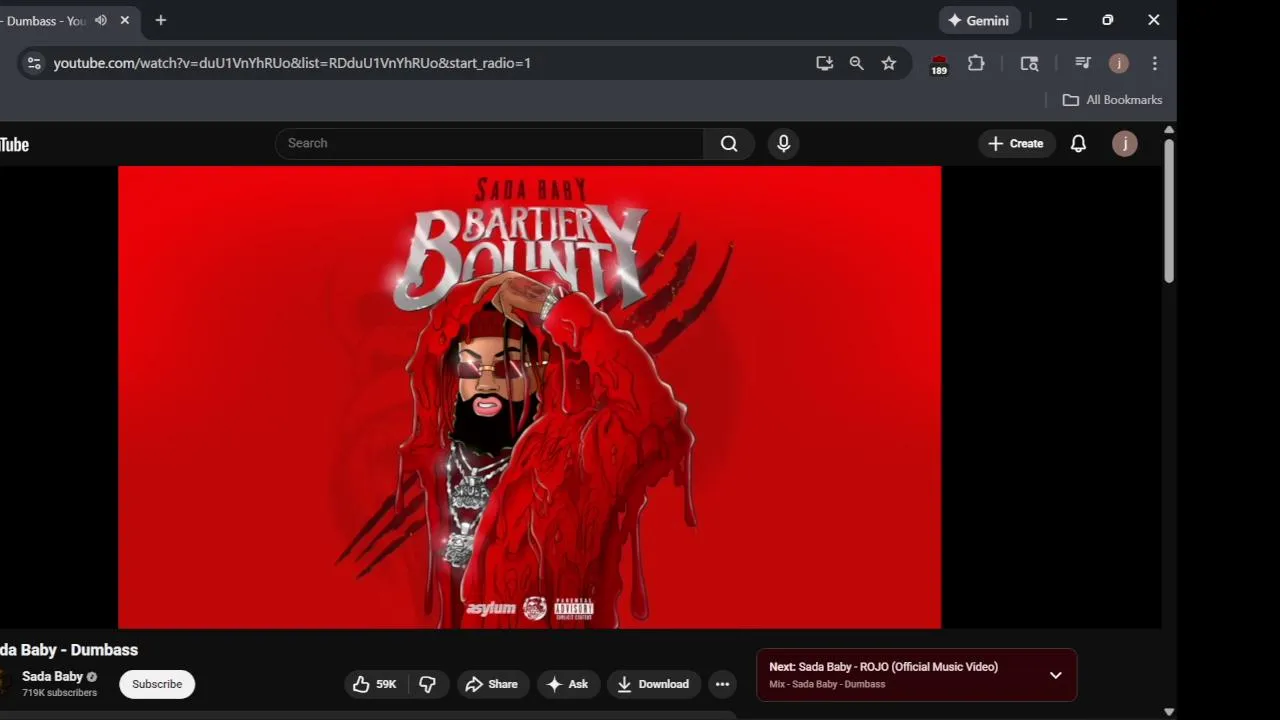
Task: Open the Create menu
Action: [x=1015, y=143]
